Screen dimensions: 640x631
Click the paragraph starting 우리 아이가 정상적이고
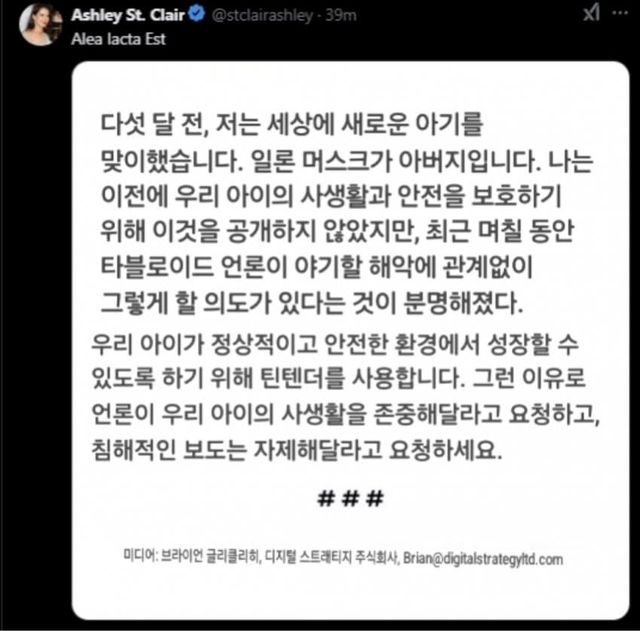pyautogui.click(x=345, y=398)
